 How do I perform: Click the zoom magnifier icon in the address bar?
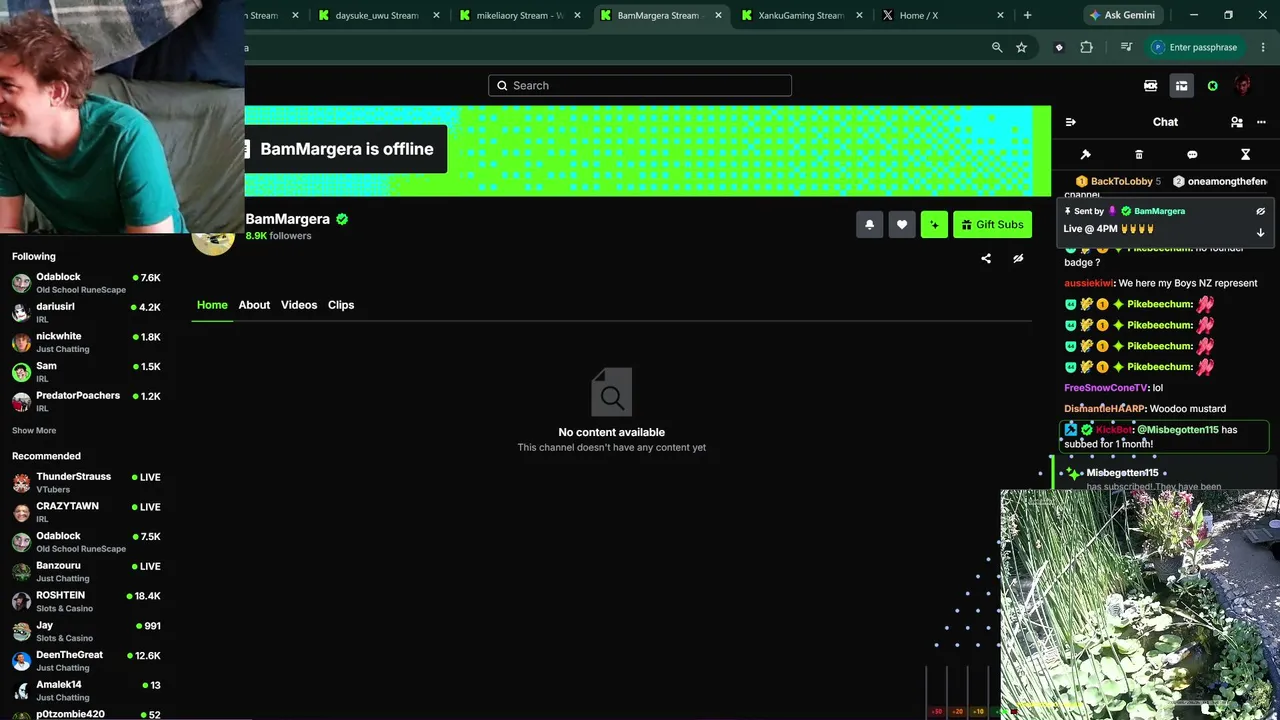997,47
